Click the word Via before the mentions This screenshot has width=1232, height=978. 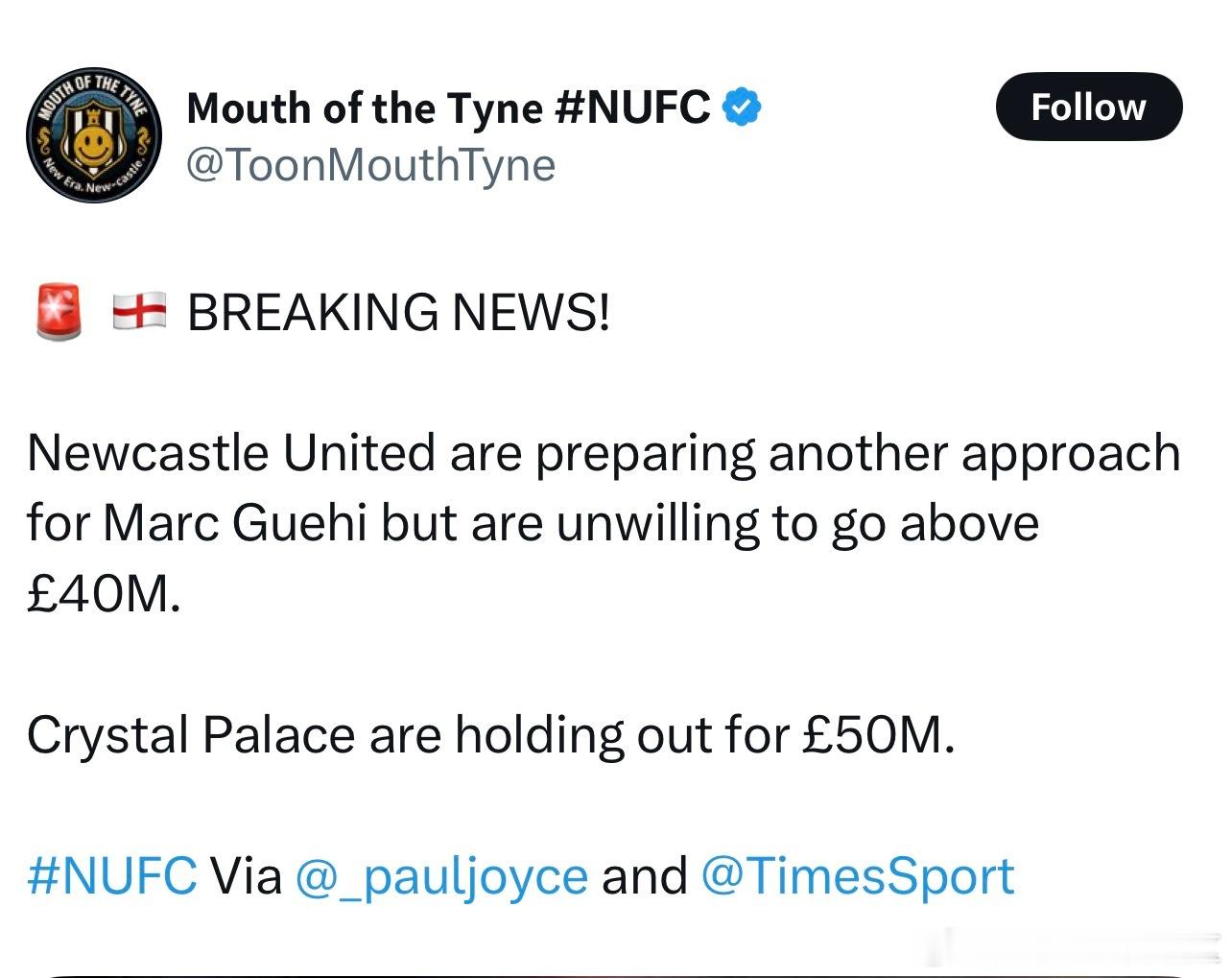tap(246, 876)
